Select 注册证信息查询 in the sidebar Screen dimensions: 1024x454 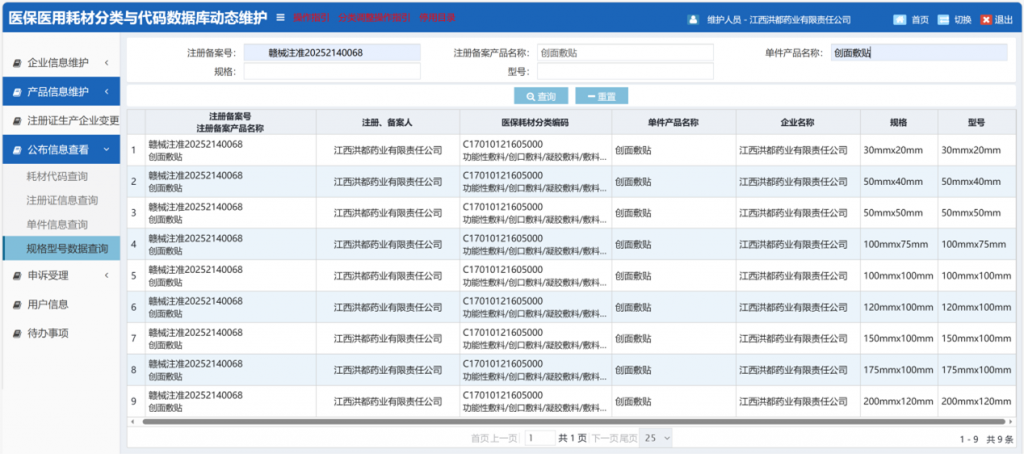coord(62,201)
